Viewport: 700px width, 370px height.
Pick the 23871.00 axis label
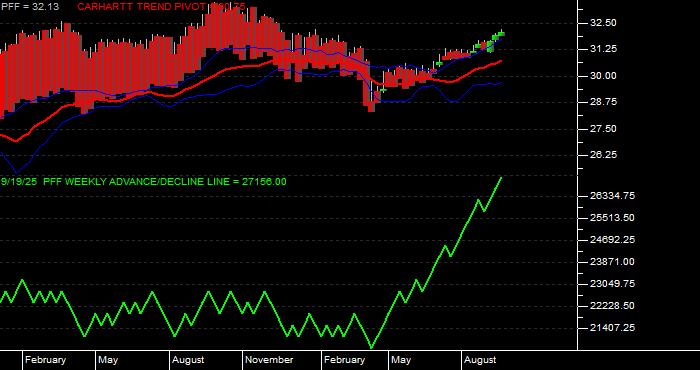(612, 262)
